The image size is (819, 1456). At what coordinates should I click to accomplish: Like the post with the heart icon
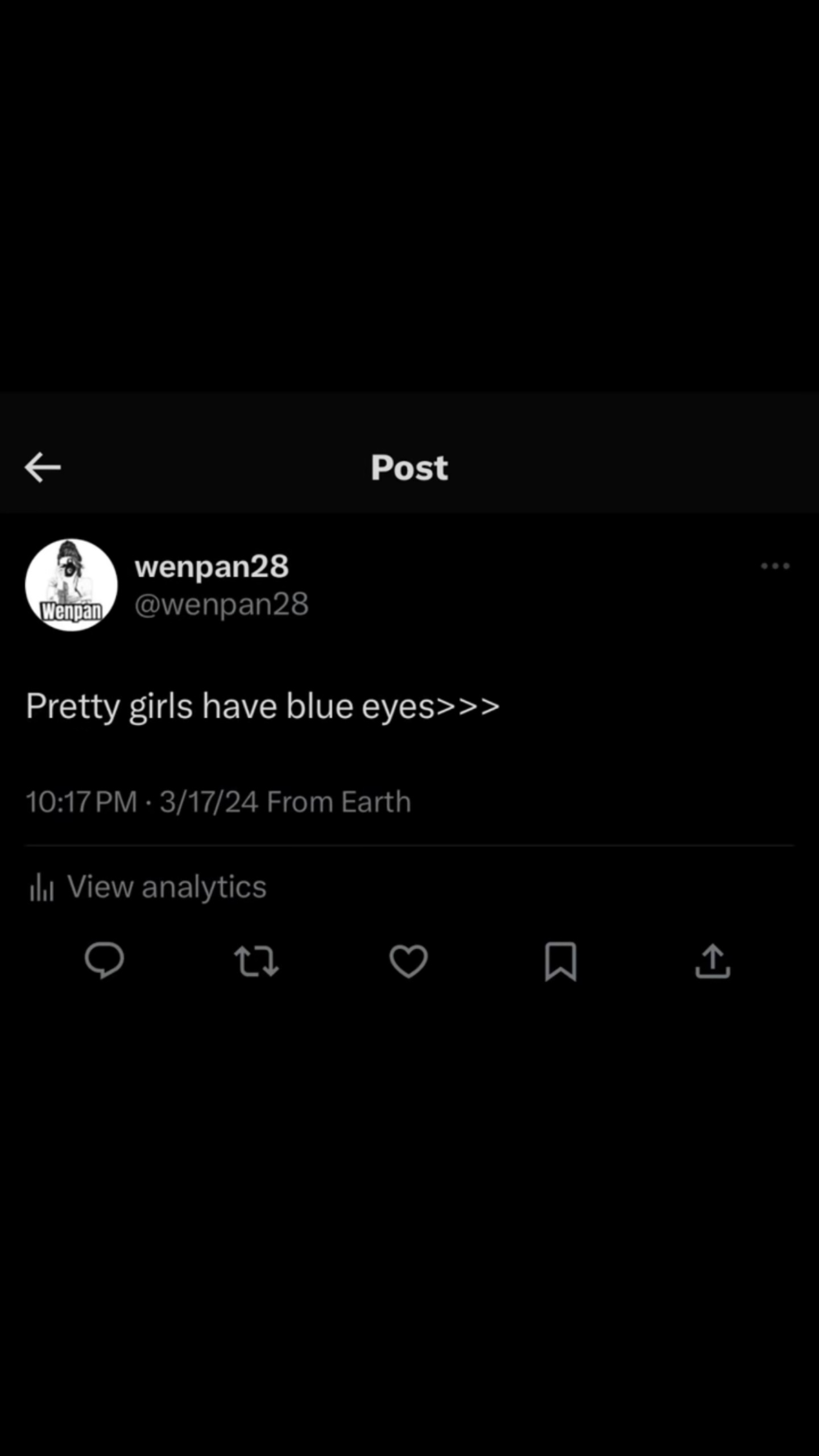408,961
